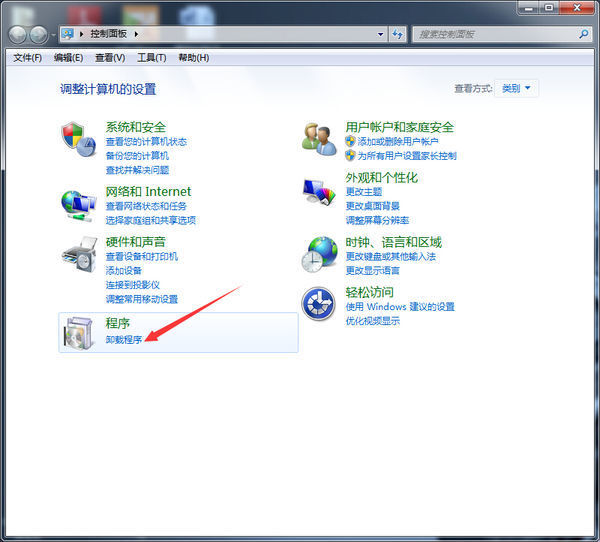Click 选择家庭组和共享选项 link

(x=150, y=220)
